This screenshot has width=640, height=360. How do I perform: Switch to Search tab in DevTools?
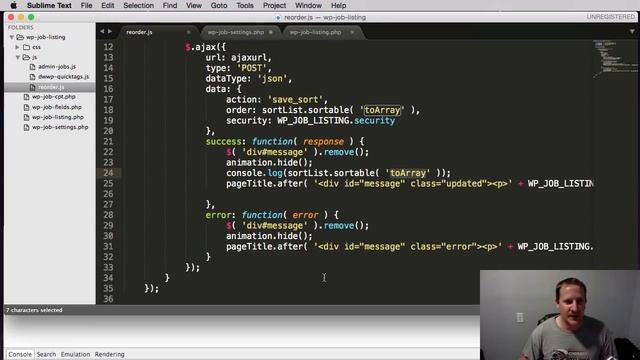(46, 354)
